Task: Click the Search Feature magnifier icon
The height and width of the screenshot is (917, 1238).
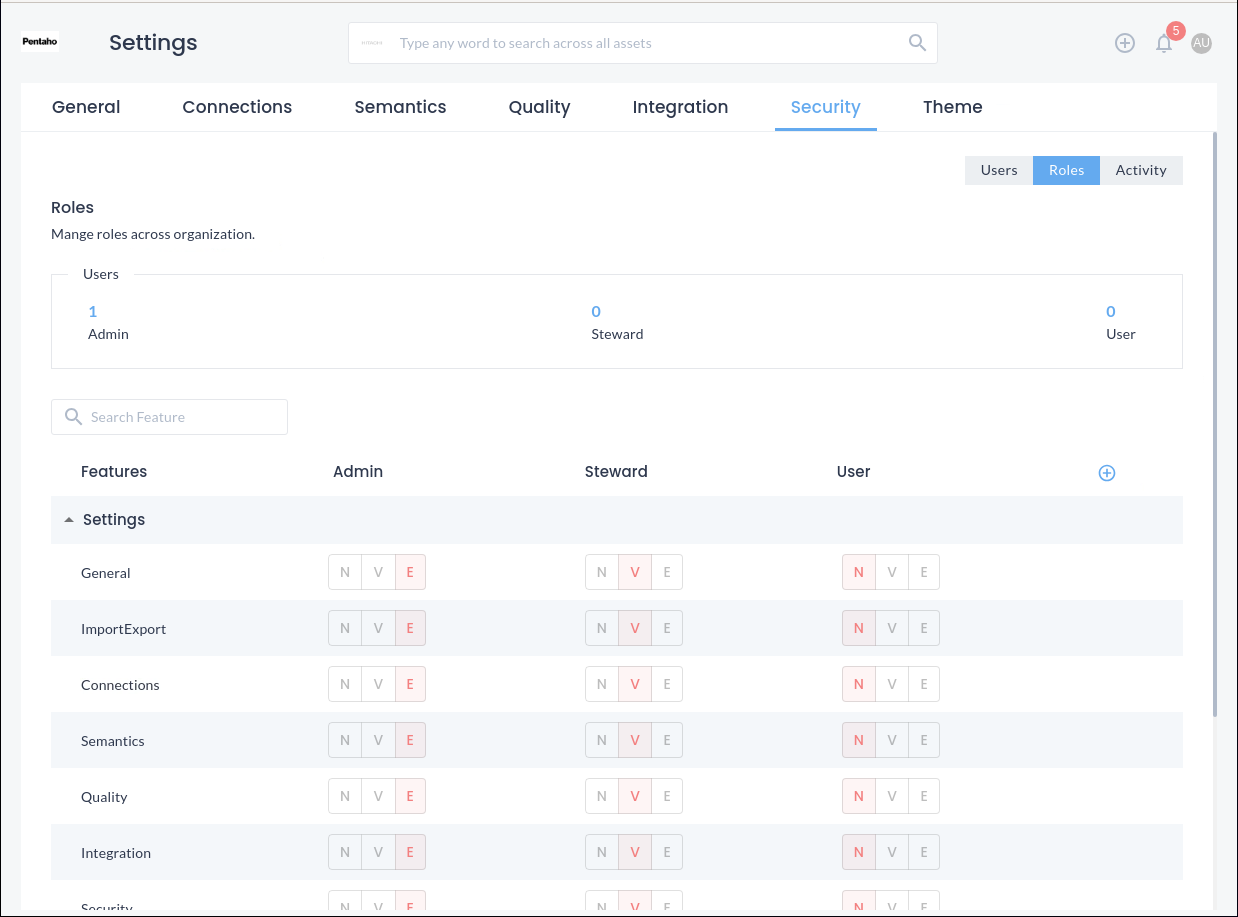Action: [x=73, y=417]
